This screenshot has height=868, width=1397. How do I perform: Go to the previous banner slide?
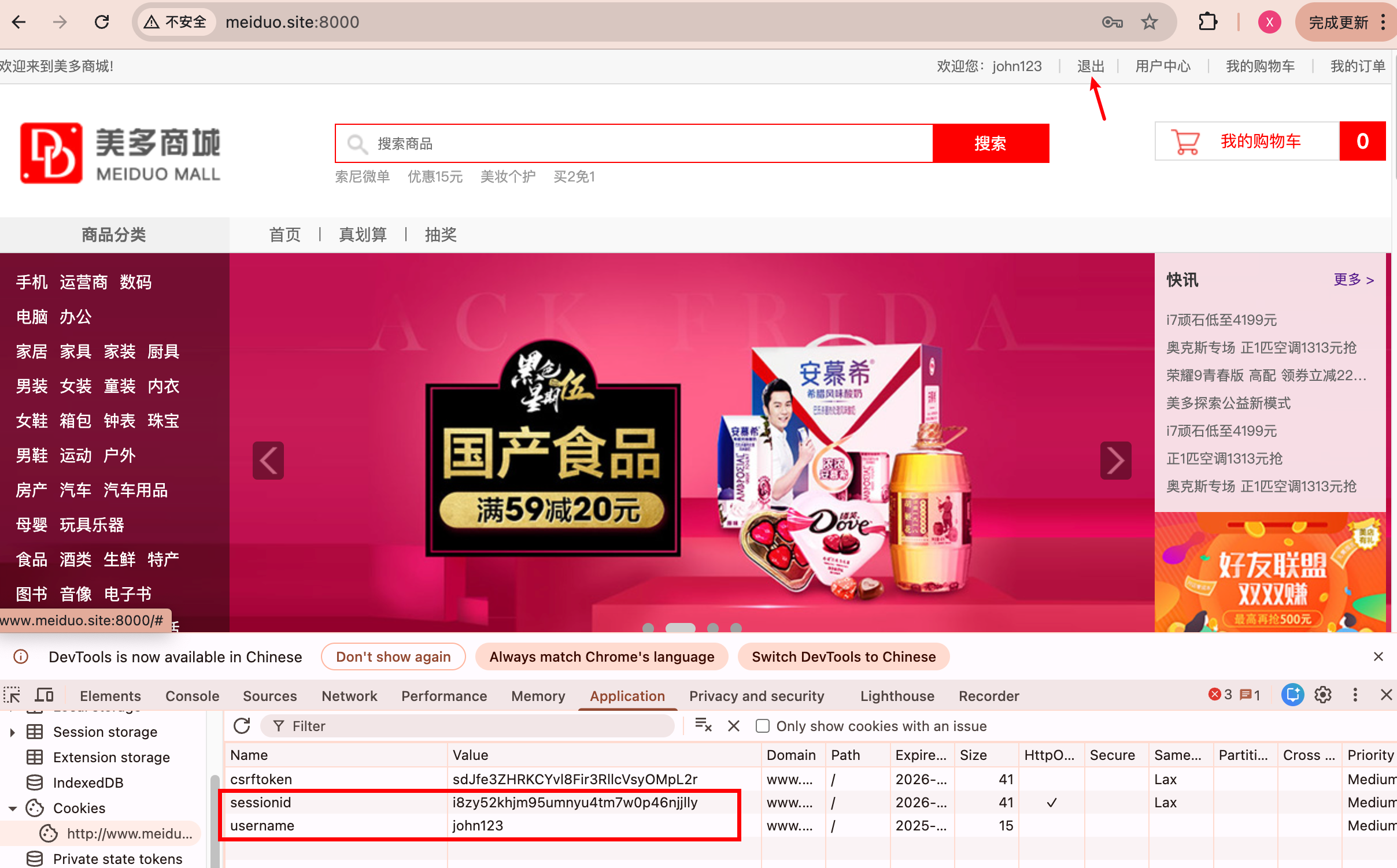(x=268, y=461)
